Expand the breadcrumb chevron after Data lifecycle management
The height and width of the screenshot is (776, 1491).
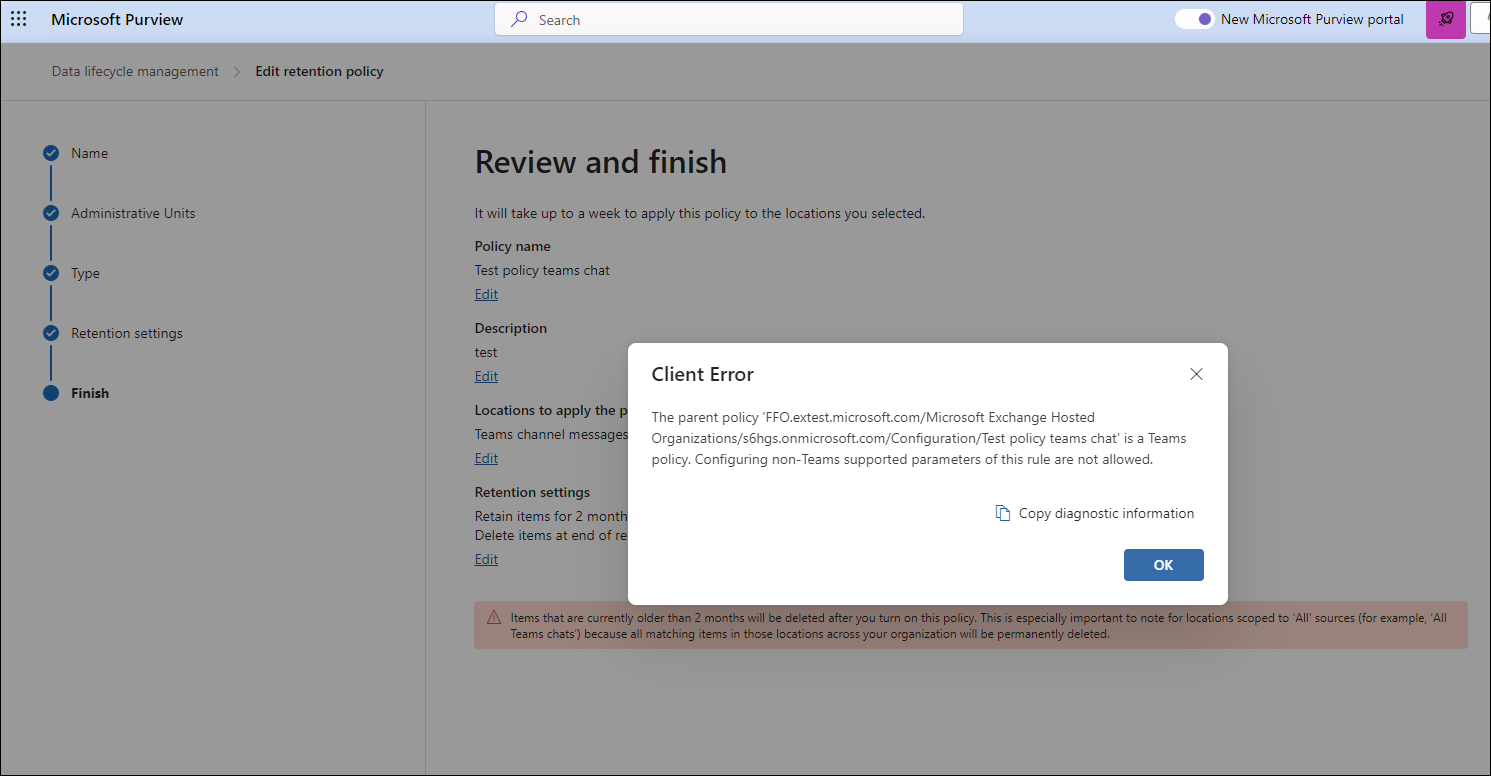coord(236,71)
